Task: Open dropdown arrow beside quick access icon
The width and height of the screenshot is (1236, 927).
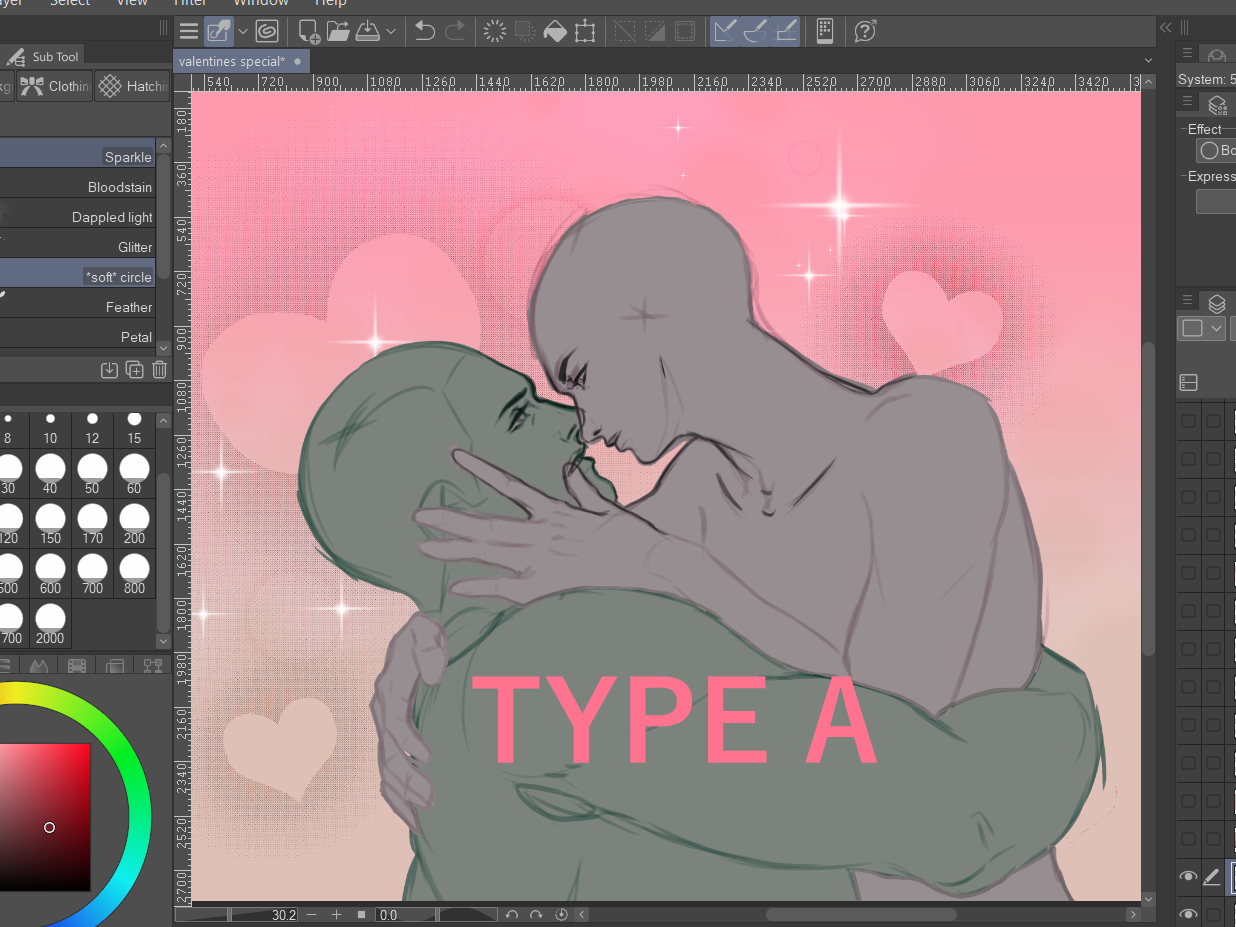Action: point(243,32)
